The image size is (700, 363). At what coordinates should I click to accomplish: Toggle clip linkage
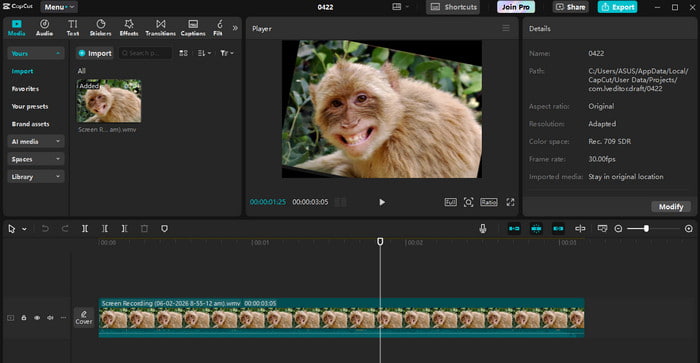click(558, 229)
